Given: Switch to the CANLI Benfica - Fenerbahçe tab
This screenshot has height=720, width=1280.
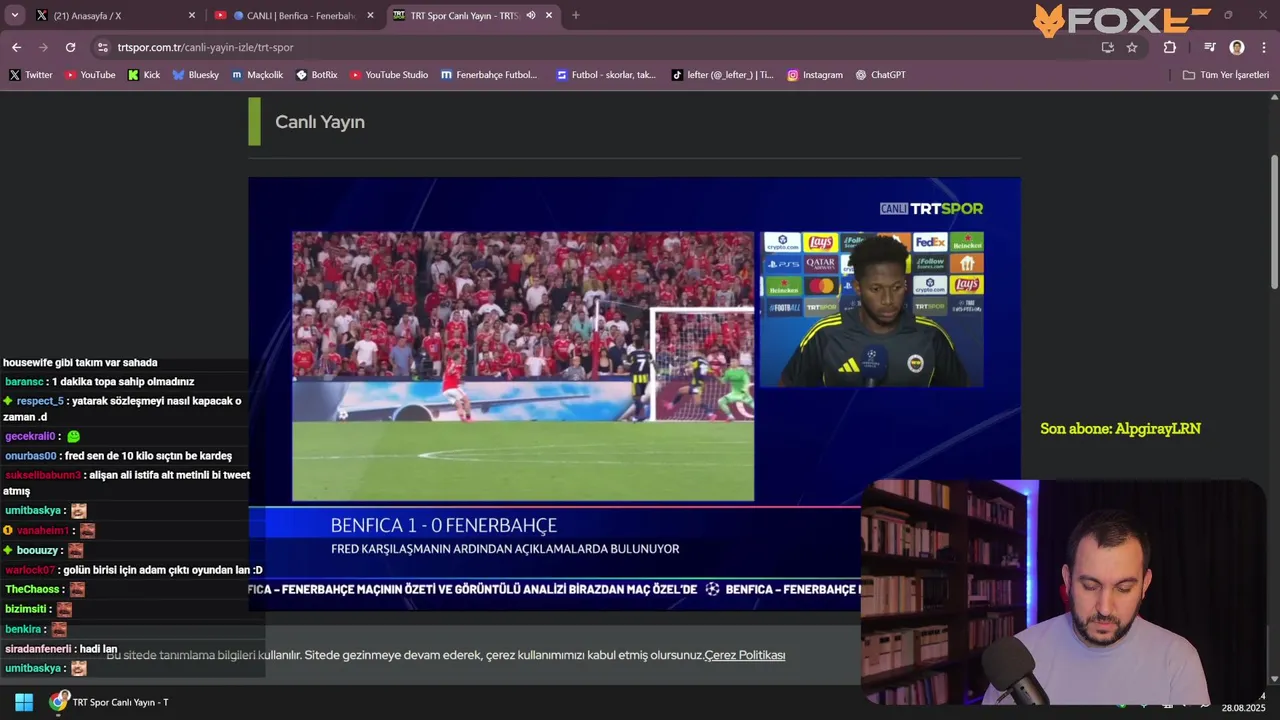Looking at the screenshot, I should pos(295,15).
